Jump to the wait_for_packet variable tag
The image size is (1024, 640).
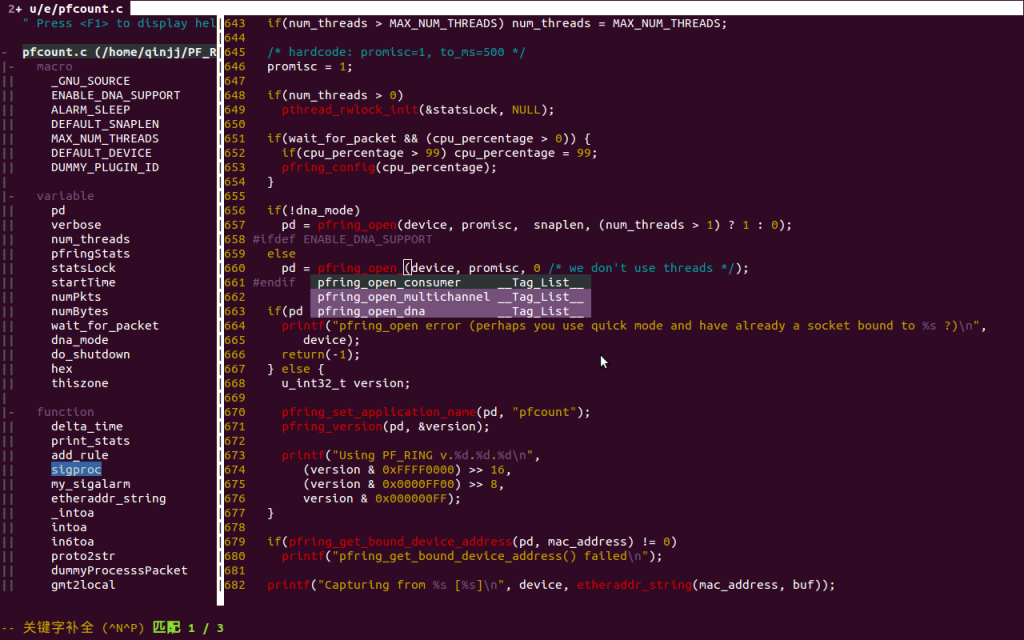pos(104,325)
